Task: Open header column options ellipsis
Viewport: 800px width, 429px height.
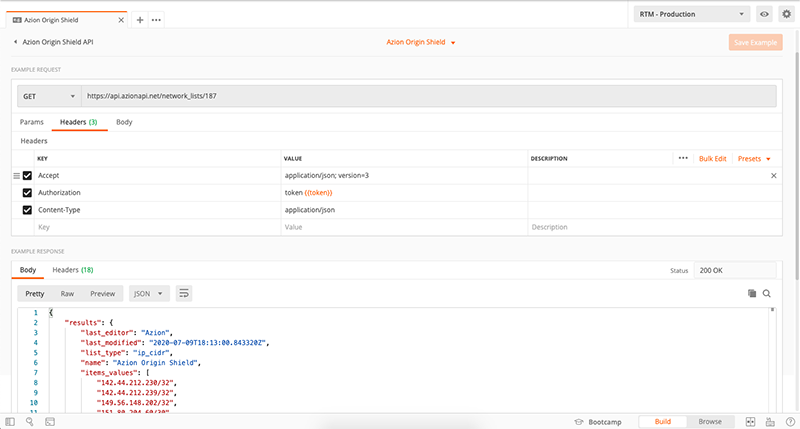Action: (x=683, y=158)
